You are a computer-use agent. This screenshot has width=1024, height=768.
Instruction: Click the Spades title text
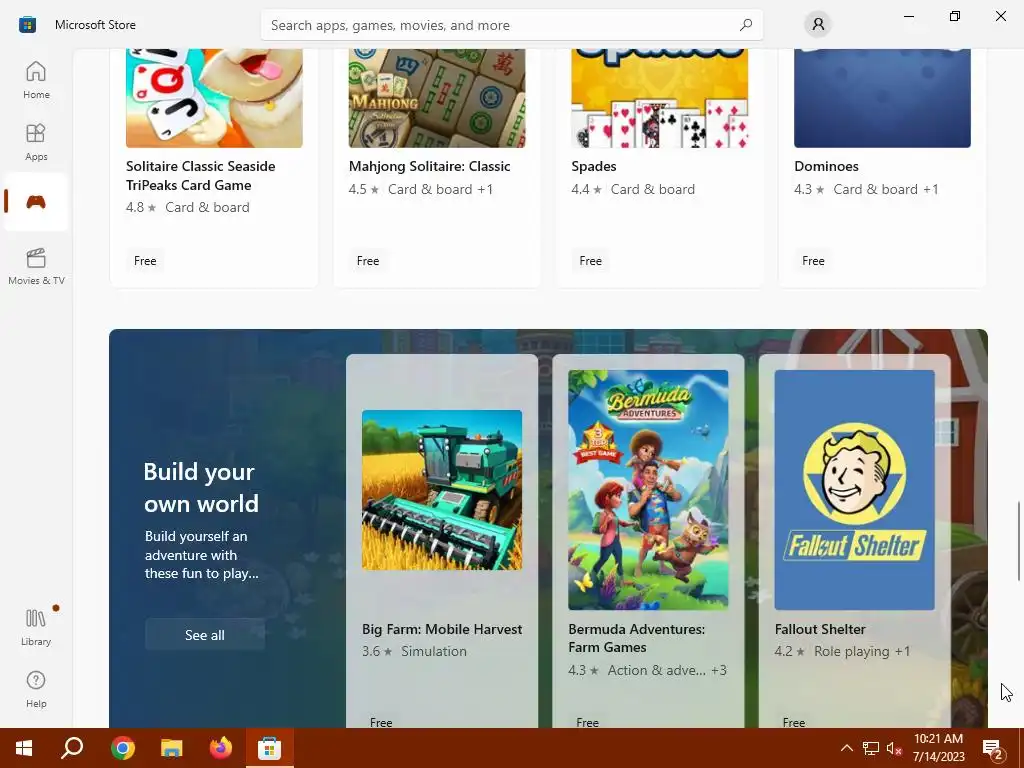tap(594, 166)
